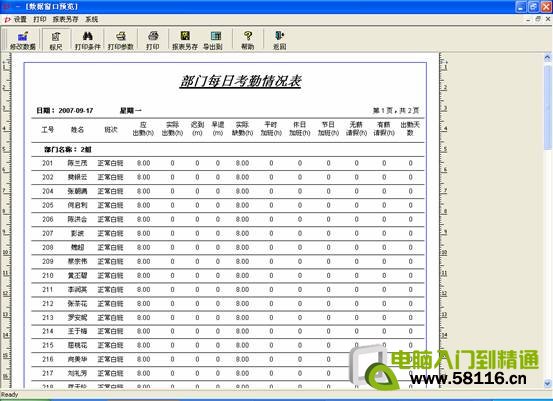Select row 201 陈三茂 in report

coord(227,163)
